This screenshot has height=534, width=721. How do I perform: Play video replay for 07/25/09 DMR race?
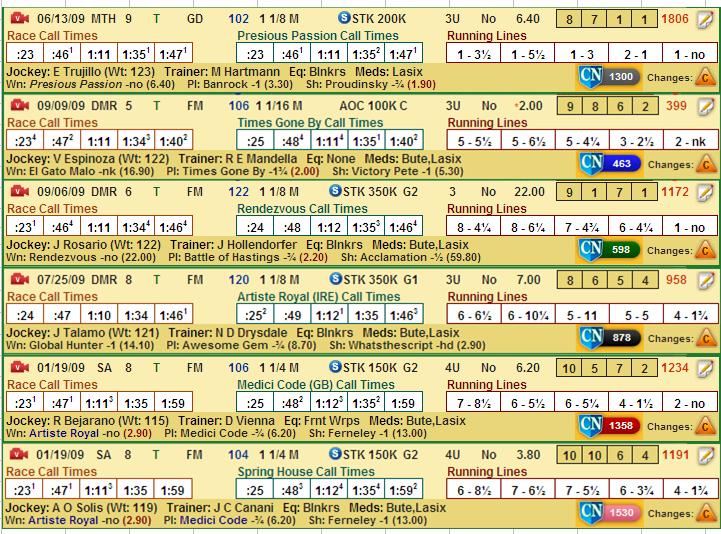coord(20,279)
